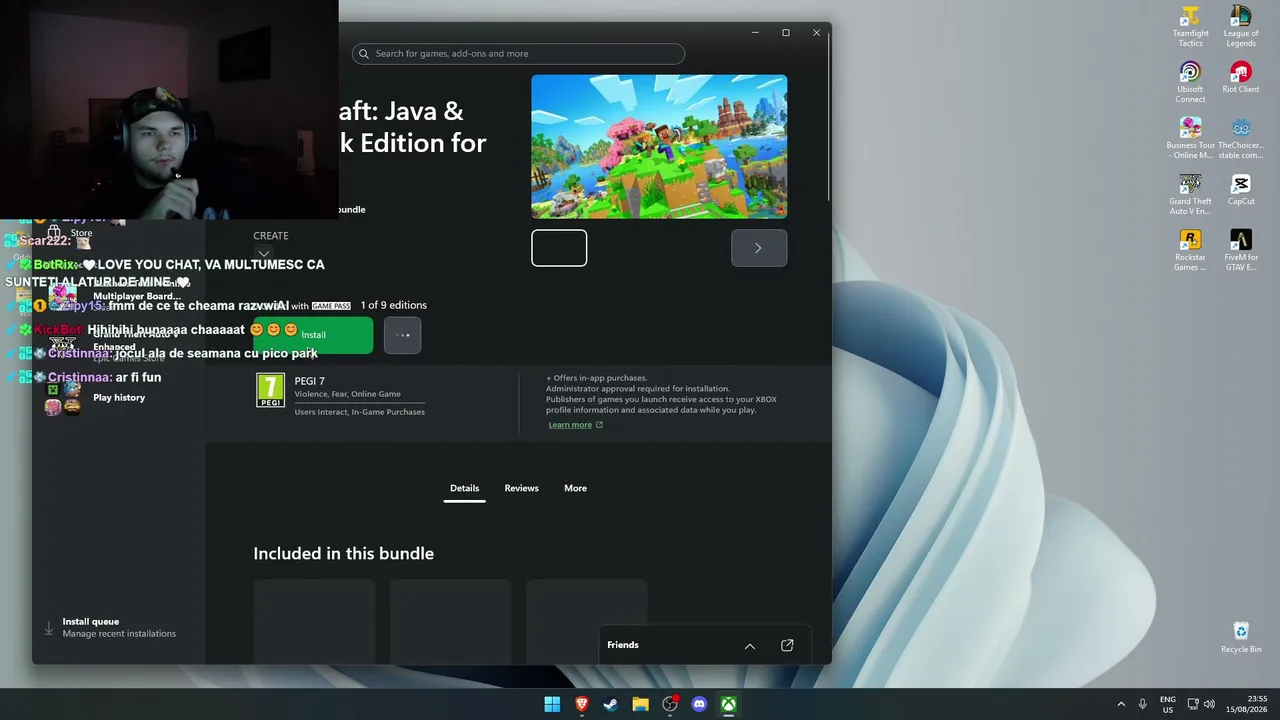Open Discord from the taskbar
The width and height of the screenshot is (1280, 720).
tap(699, 704)
